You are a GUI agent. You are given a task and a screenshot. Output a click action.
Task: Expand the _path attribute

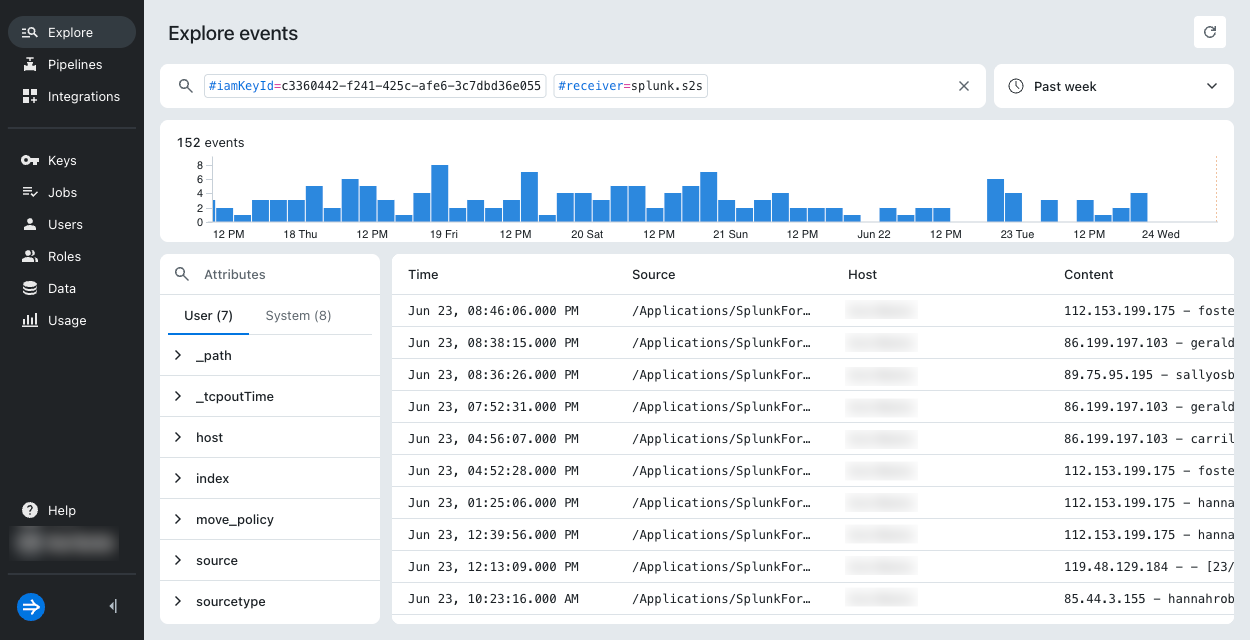[270, 355]
